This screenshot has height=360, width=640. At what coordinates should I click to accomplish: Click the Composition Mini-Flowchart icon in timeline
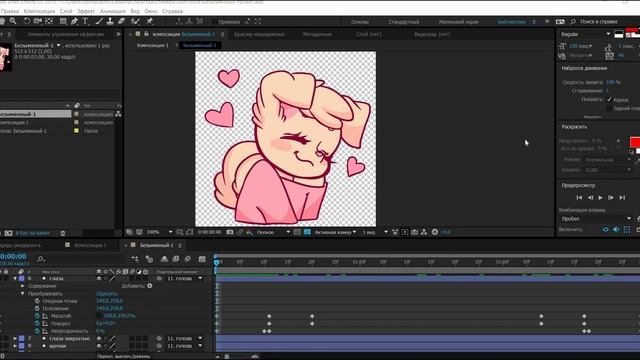pos(135,259)
